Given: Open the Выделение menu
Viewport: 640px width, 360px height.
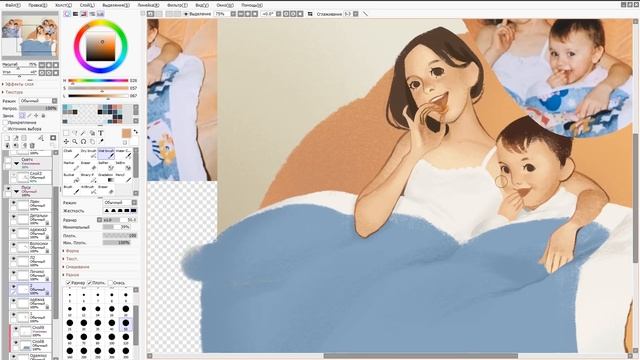Looking at the screenshot, I should tap(116, 5).
